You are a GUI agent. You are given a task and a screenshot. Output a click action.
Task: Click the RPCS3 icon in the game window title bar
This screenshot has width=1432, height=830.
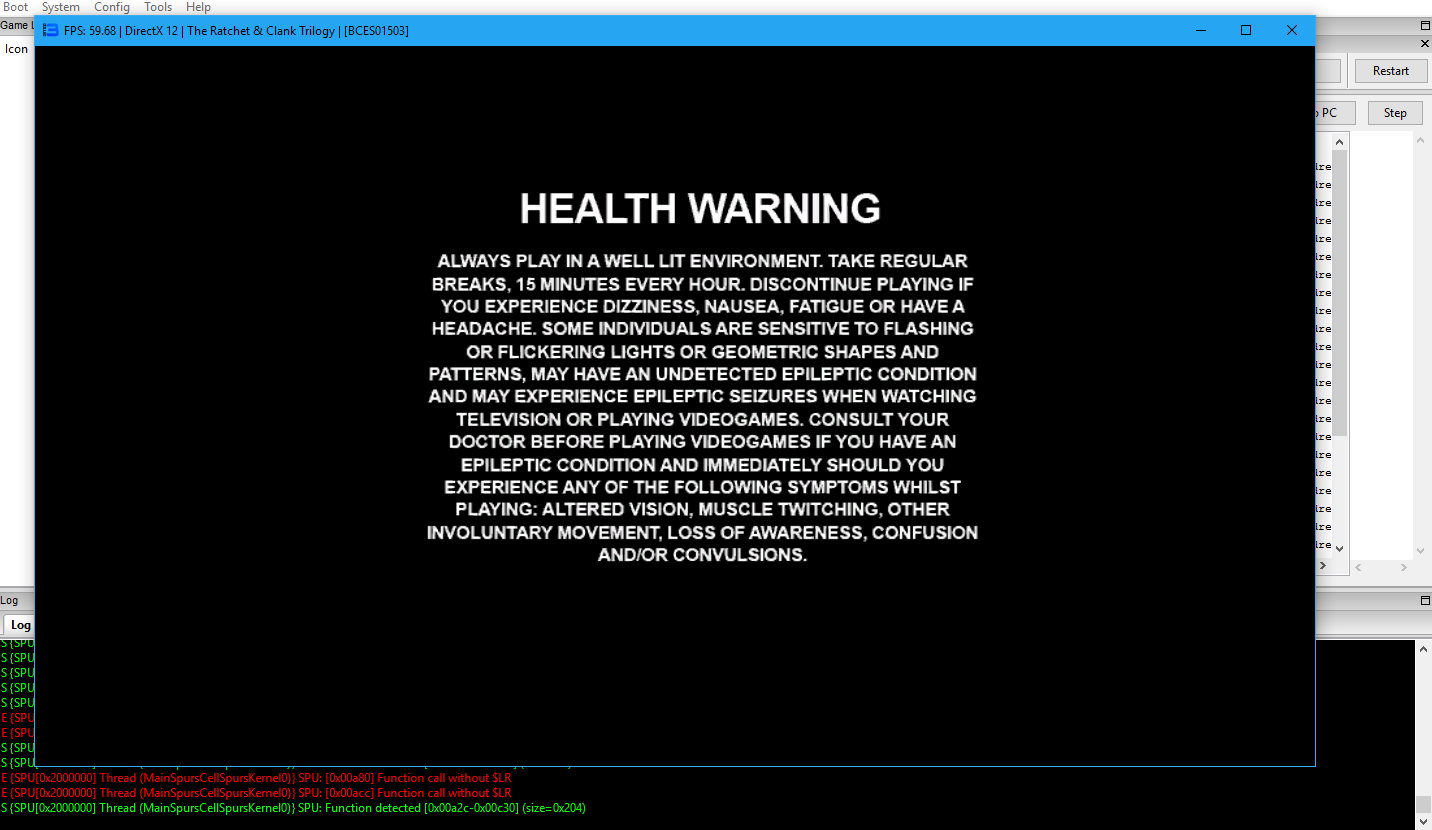pyautogui.click(x=50, y=31)
